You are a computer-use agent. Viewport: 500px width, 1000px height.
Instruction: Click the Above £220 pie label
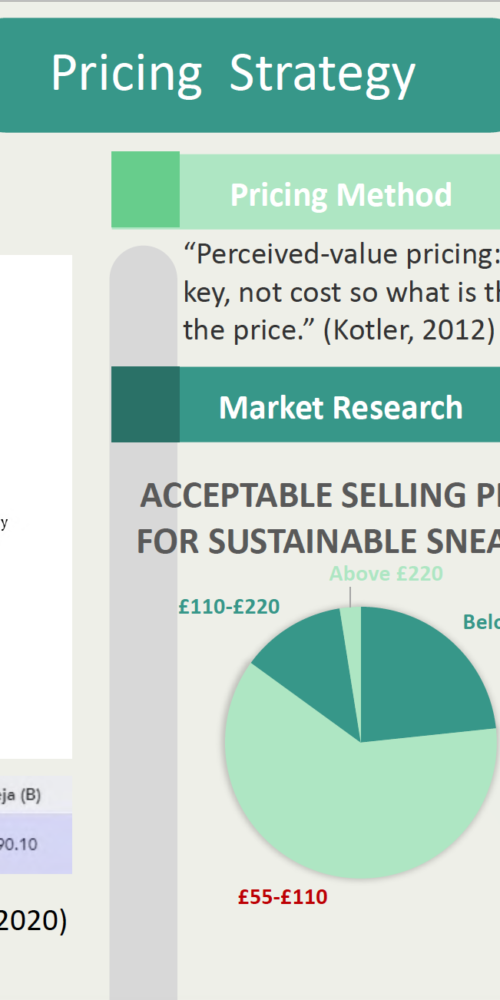386,574
